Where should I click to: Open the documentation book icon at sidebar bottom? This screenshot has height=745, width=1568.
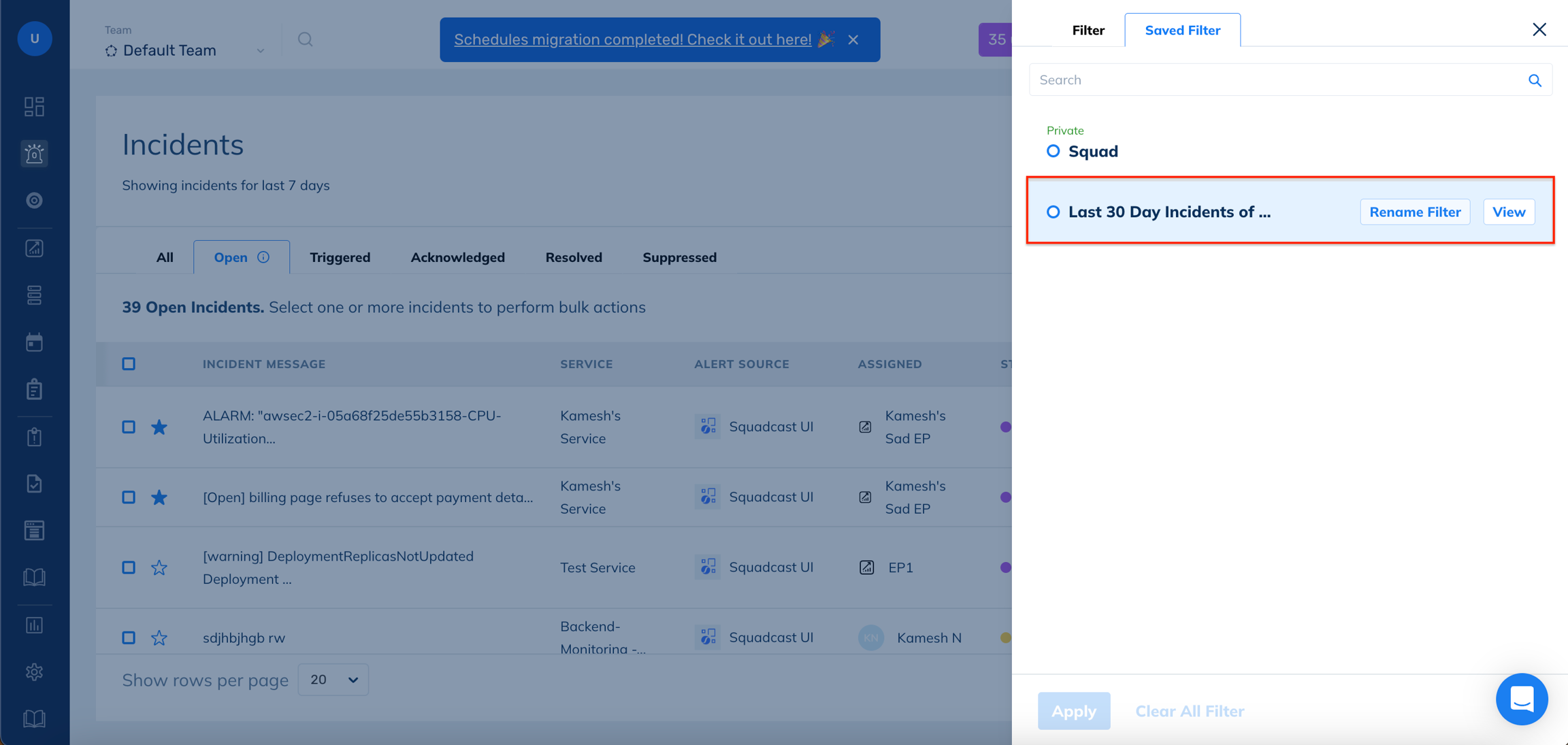[34, 719]
